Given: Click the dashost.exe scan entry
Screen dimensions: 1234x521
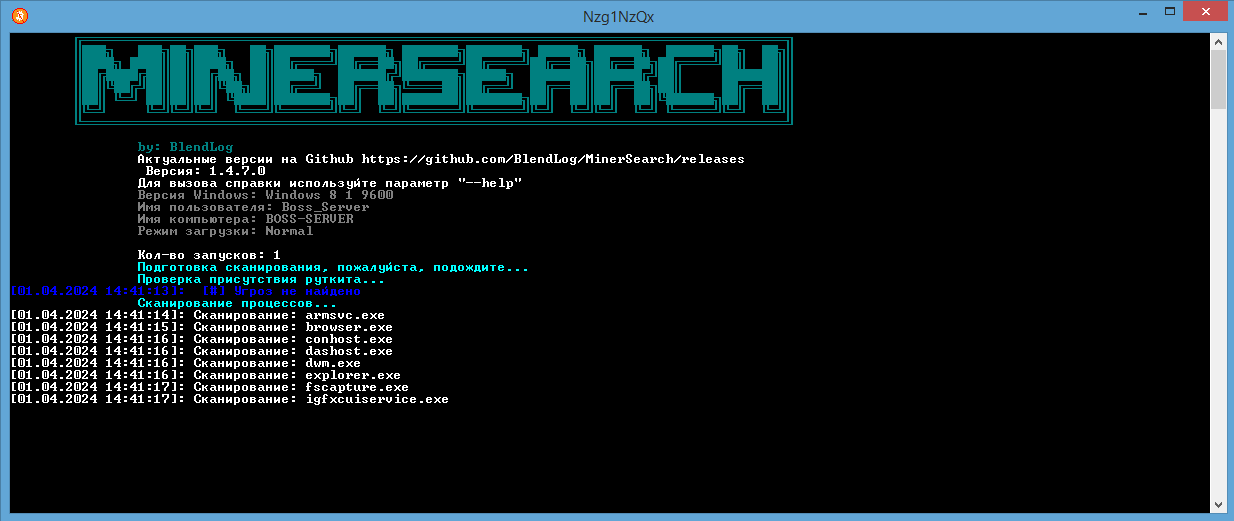Looking at the screenshot, I should tap(201, 351).
